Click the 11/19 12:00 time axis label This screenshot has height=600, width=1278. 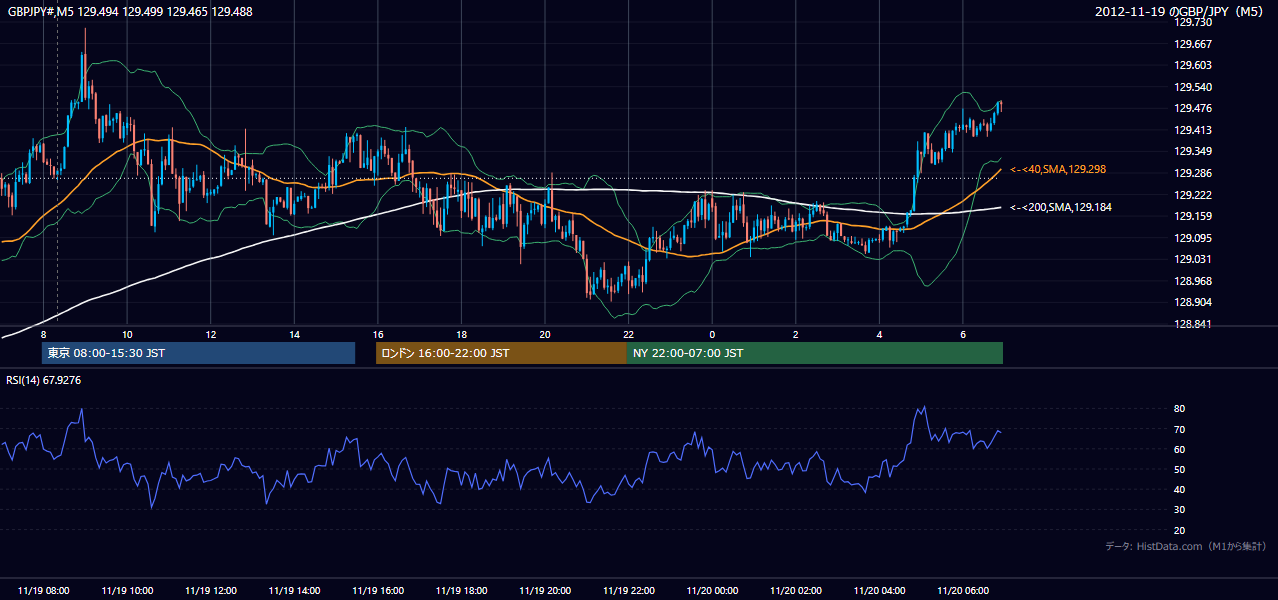(211, 590)
